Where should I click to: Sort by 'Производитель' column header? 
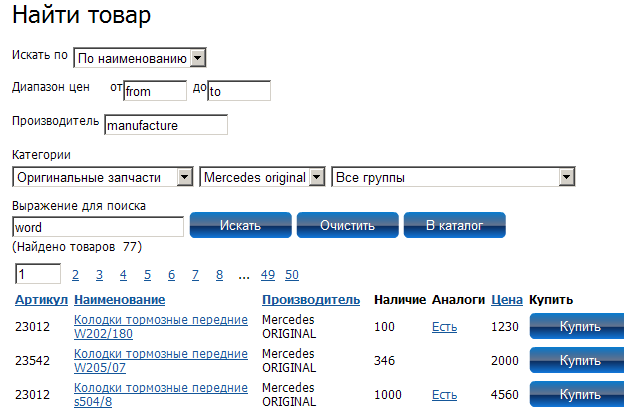(x=311, y=300)
